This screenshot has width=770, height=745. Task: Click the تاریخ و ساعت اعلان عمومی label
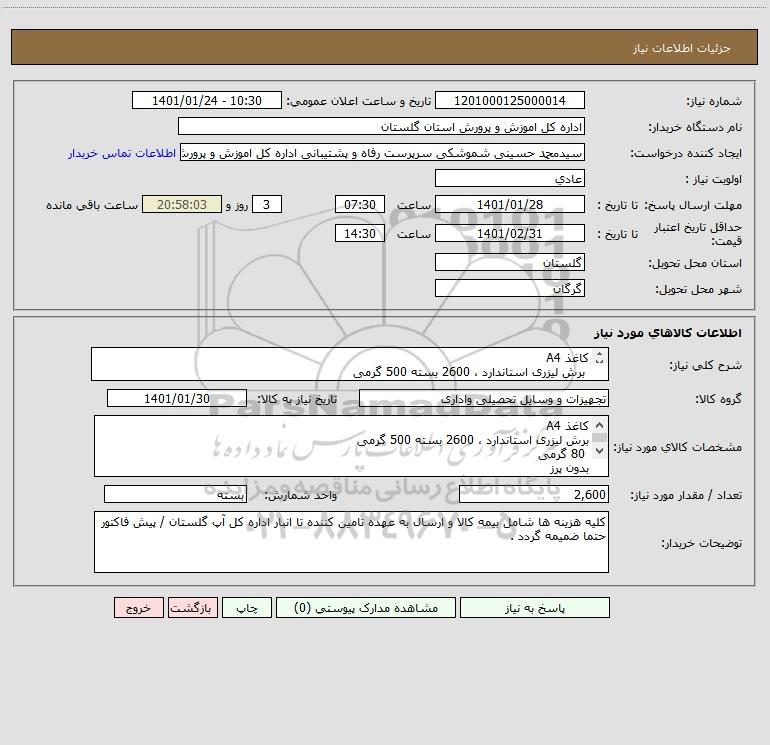click(x=358, y=101)
